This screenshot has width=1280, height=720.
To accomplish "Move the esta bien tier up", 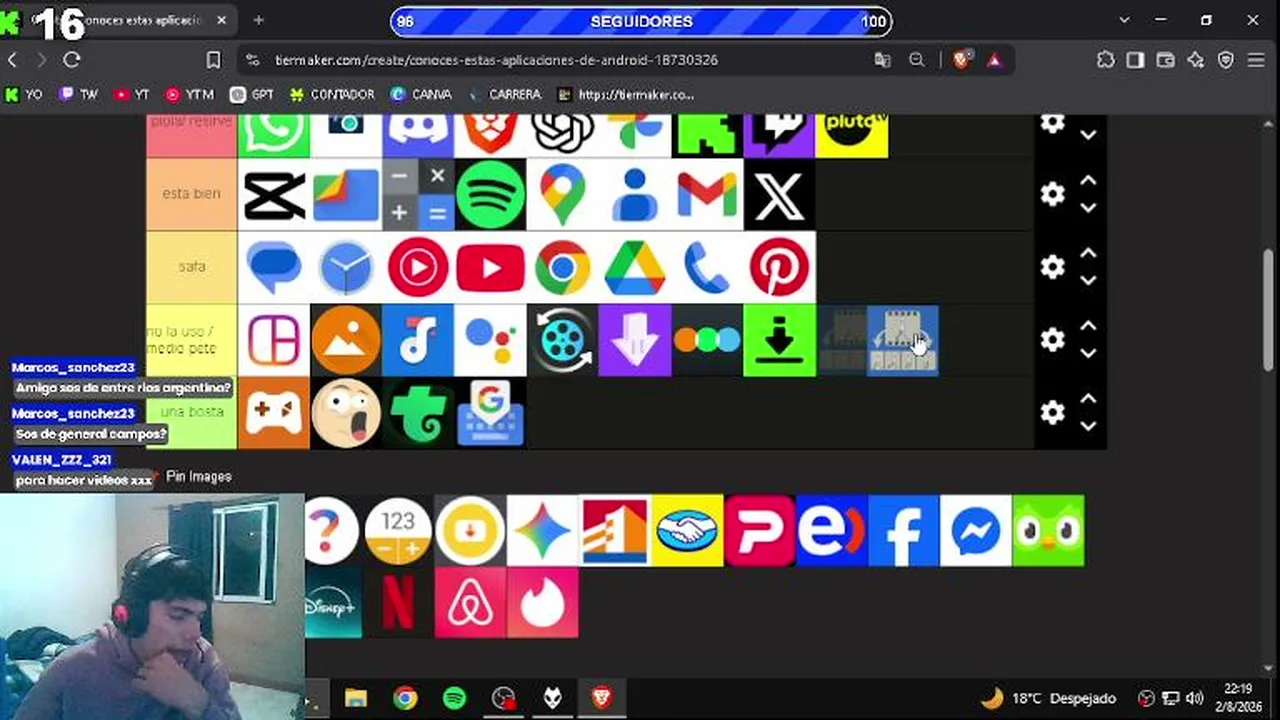I will 1088,181.
